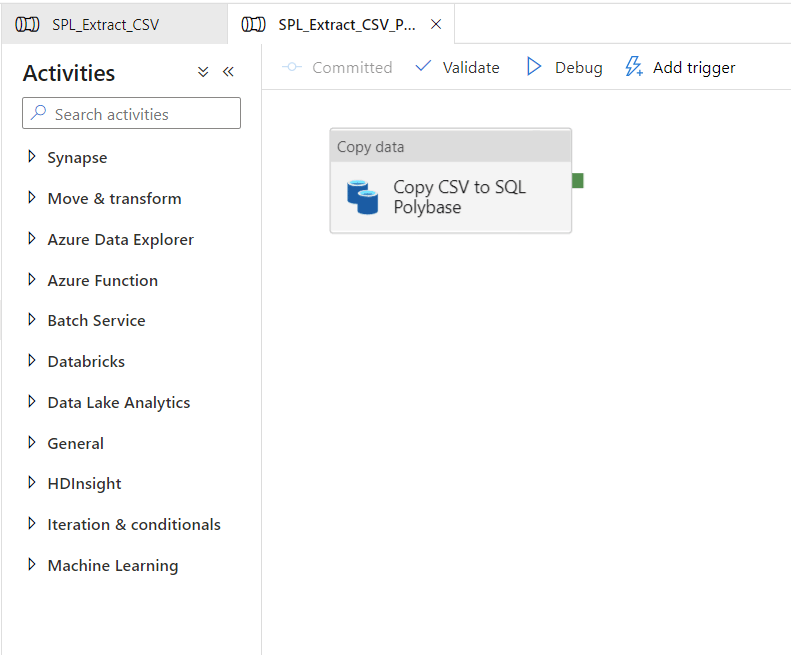Select the Machine Learning label

(113, 565)
